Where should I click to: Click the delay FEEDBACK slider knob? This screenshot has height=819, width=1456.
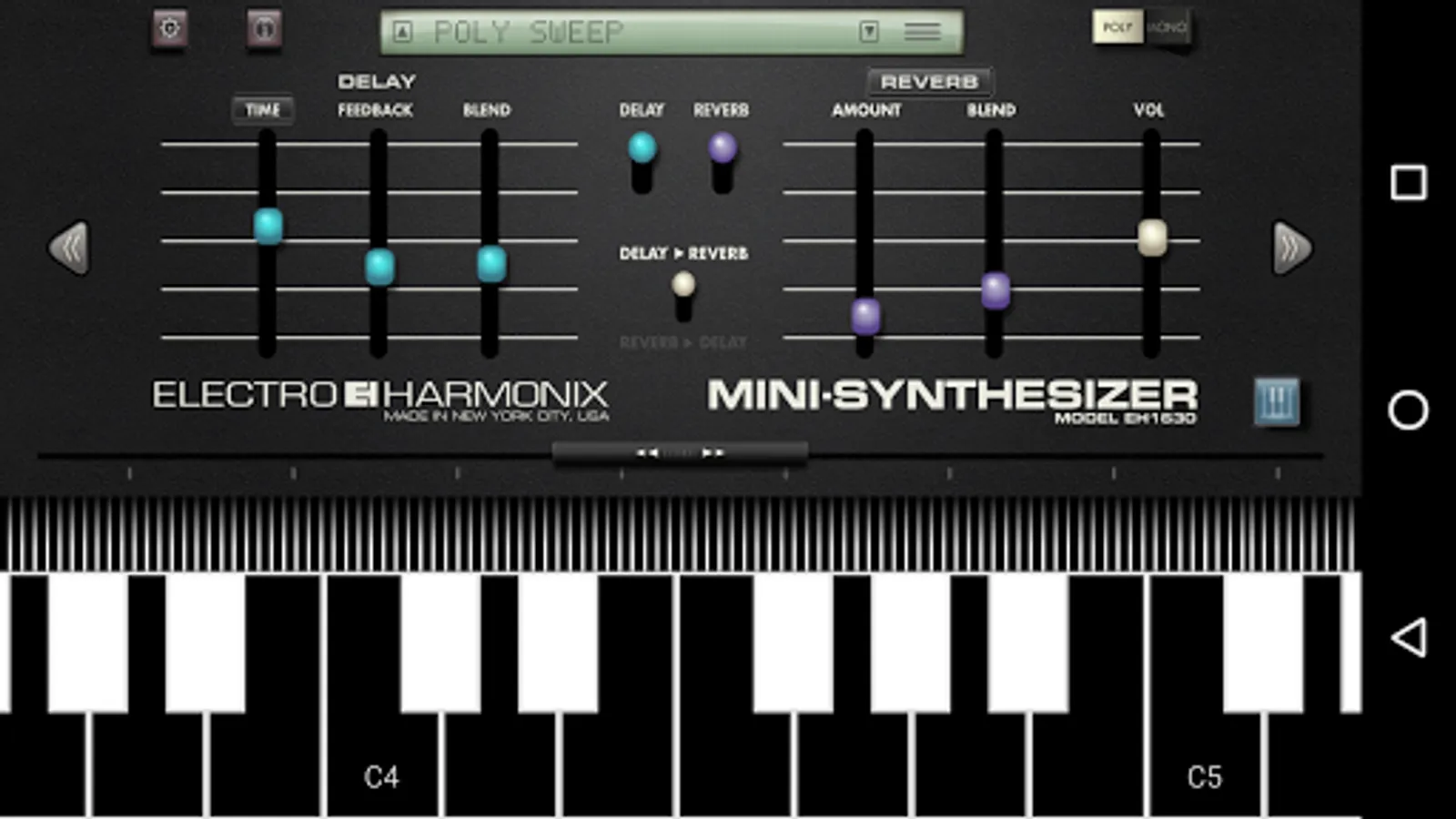[379, 268]
